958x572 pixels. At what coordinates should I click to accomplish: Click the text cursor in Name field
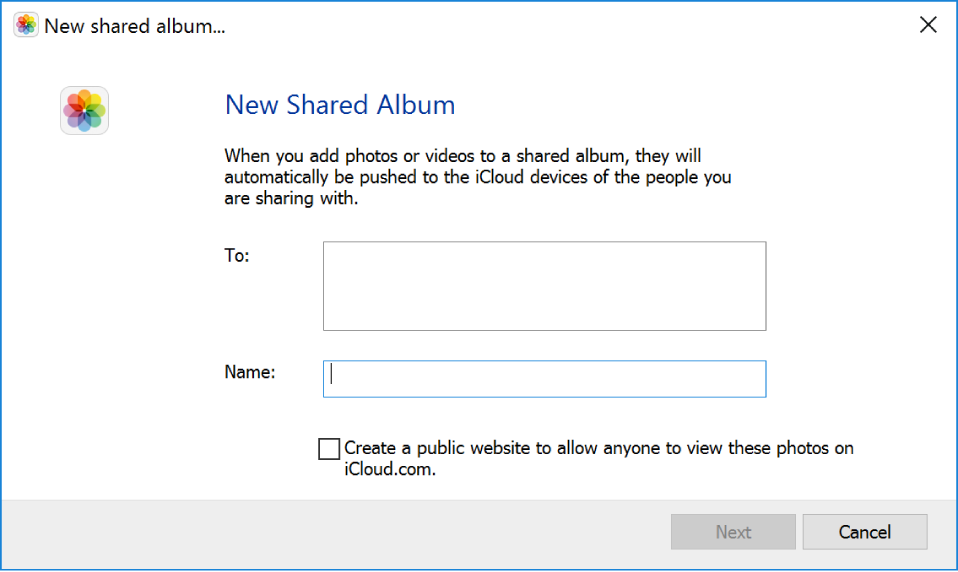pos(332,374)
